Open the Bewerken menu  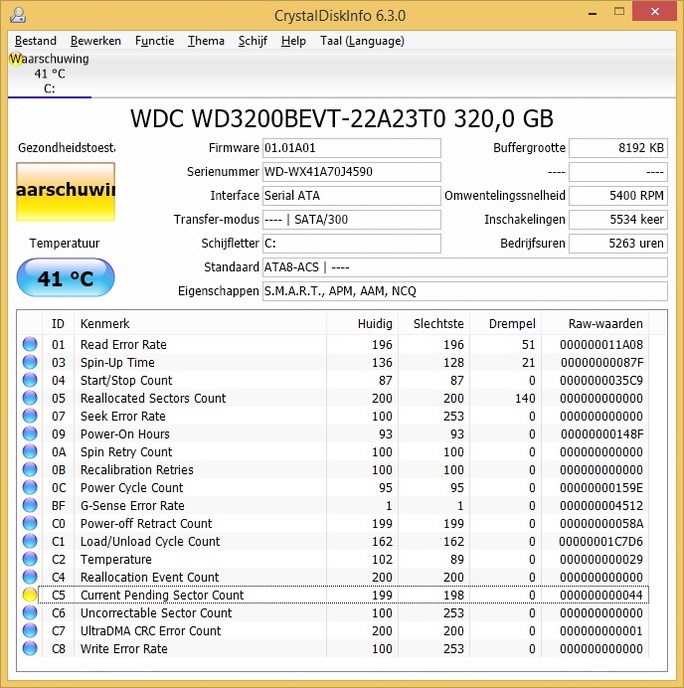(96, 41)
